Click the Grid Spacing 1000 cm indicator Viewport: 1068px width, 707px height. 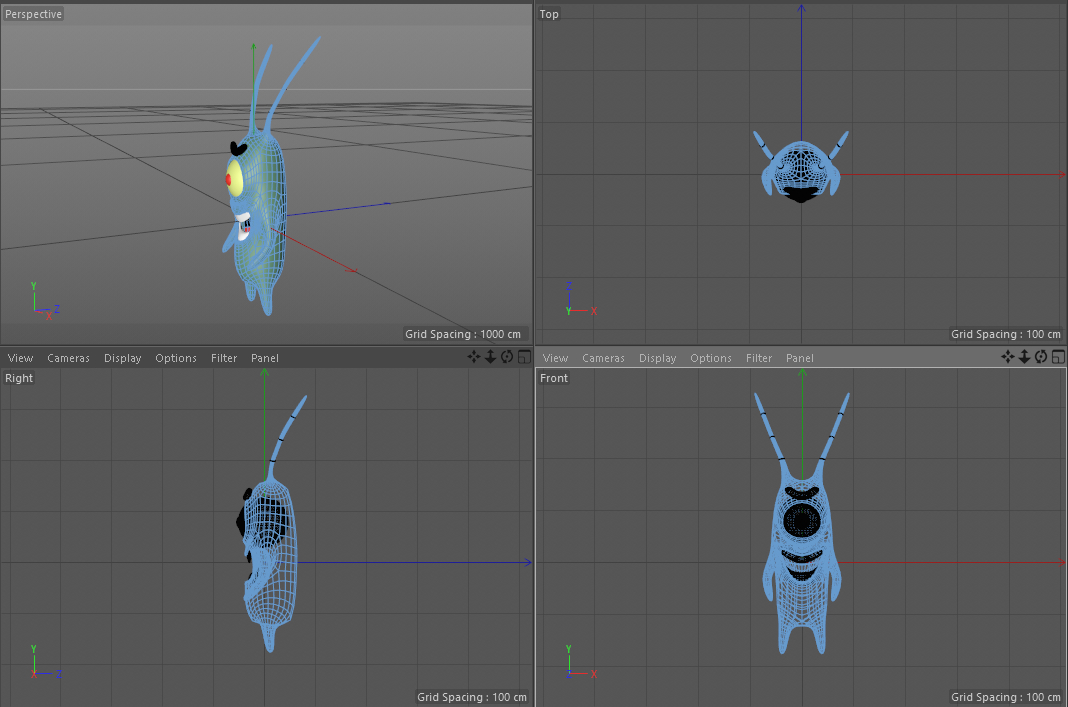click(x=463, y=333)
